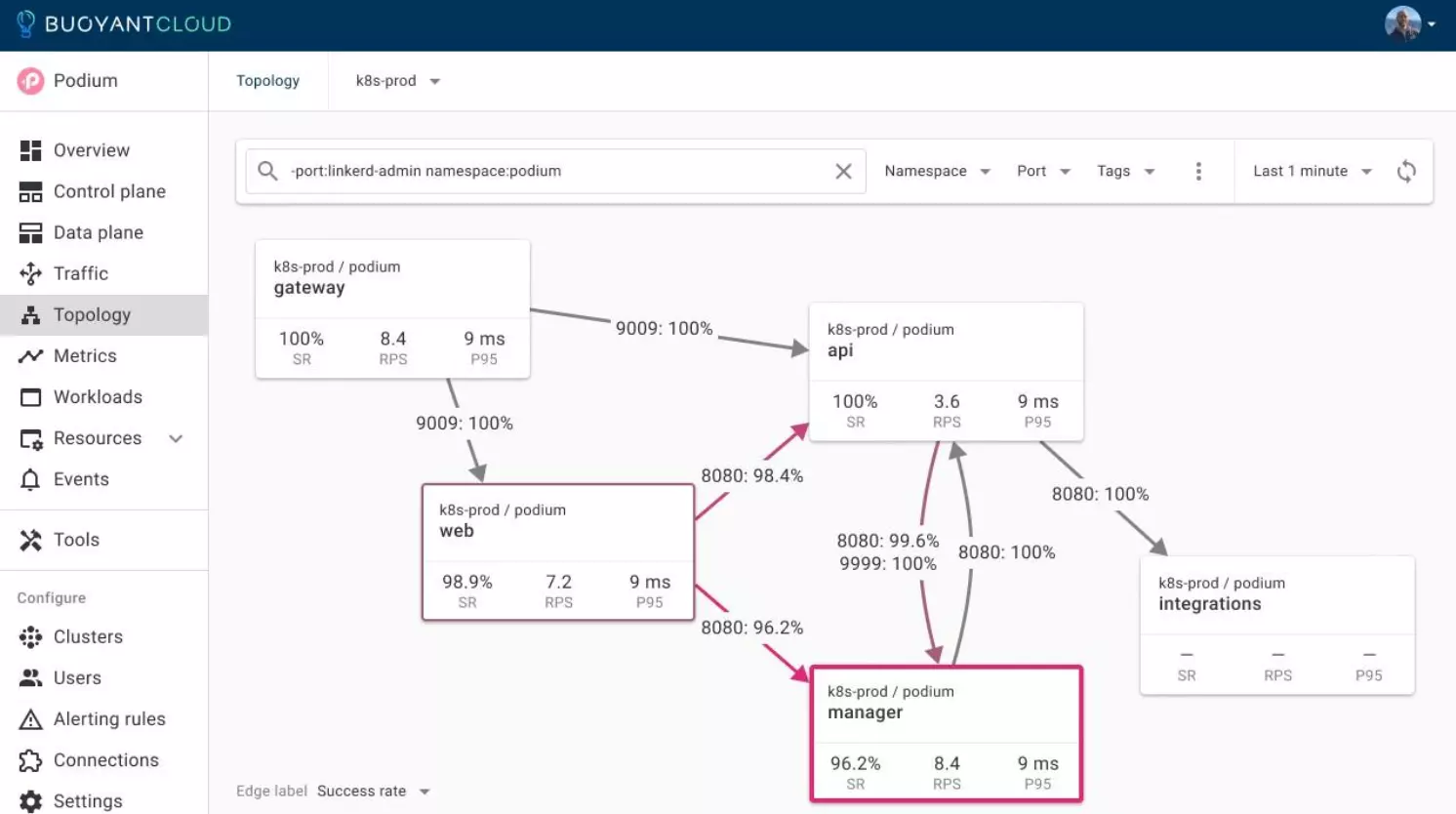Click the 8080: 96.2% edge label

[x=751, y=628]
